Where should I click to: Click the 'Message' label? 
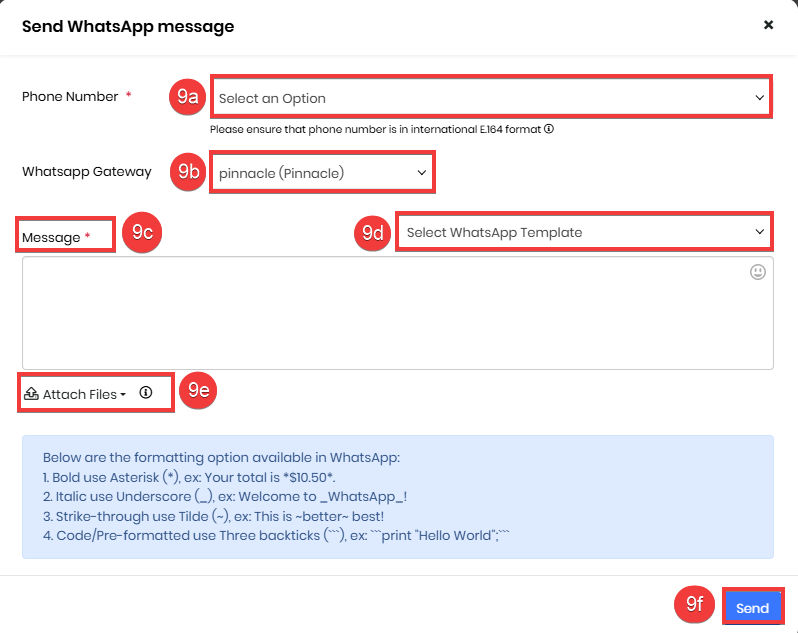pyautogui.click(x=51, y=237)
